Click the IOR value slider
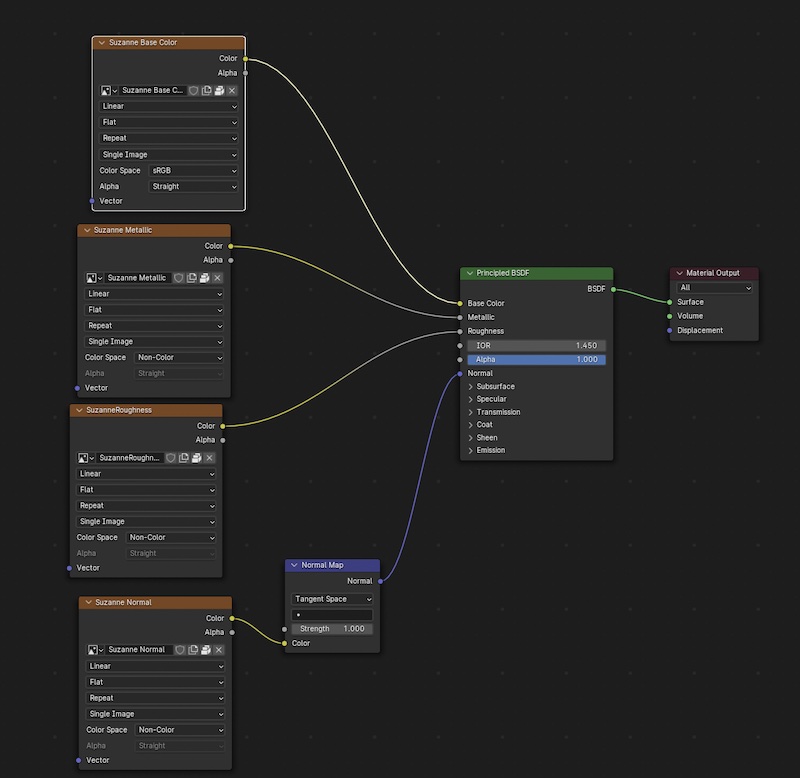 point(536,346)
